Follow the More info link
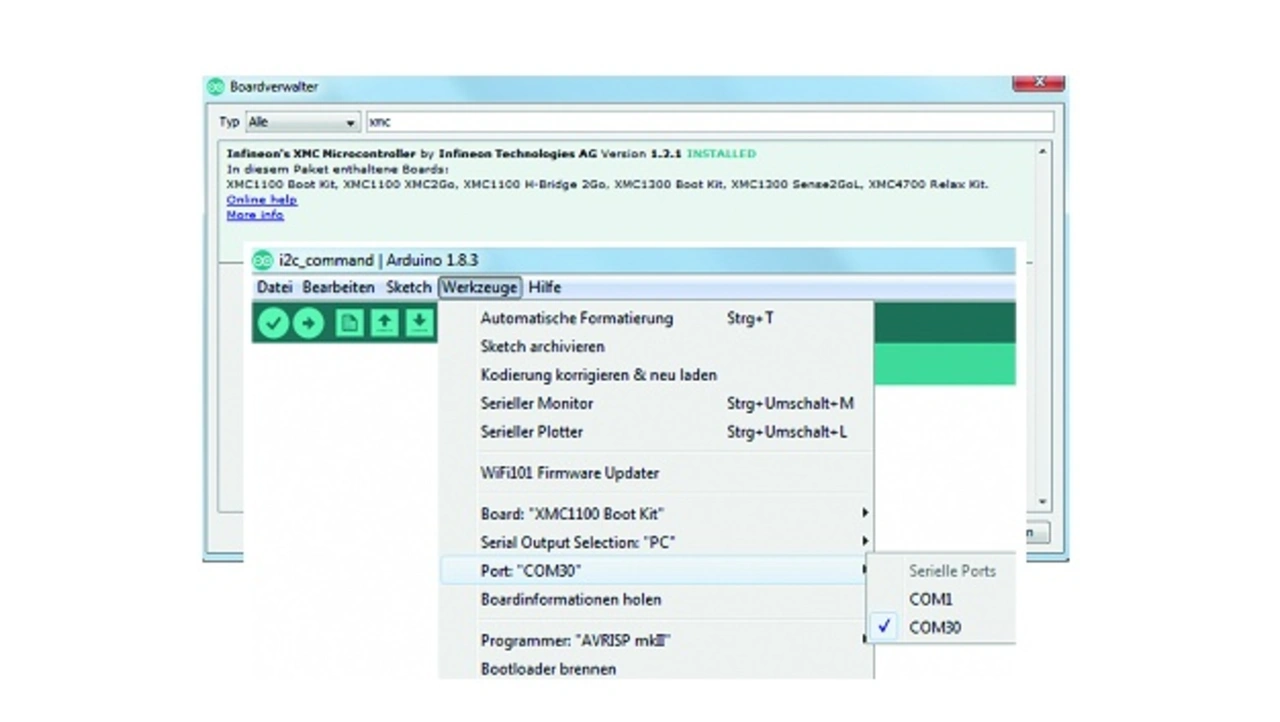Viewport: 1280px width, 722px height. pyautogui.click(x=254, y=215)
